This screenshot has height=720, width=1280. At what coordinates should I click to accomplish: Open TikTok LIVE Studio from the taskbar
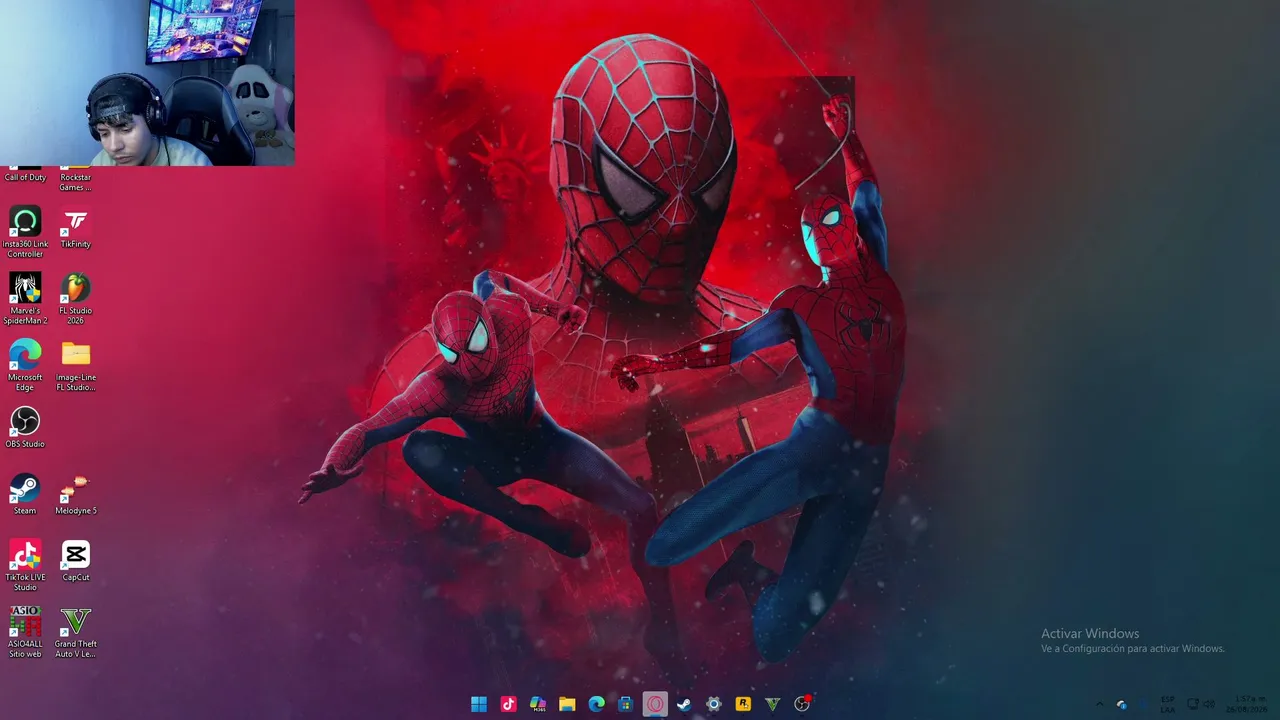coord(508,704)
